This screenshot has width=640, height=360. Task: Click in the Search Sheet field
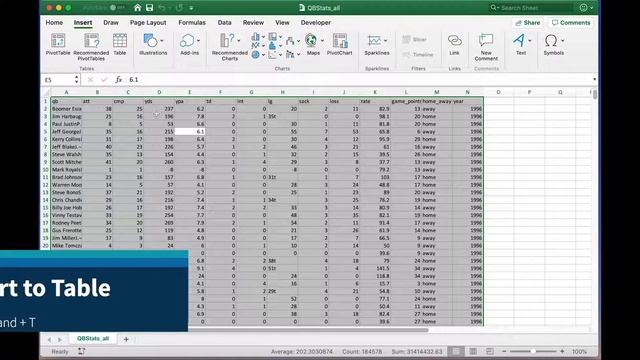531,8
